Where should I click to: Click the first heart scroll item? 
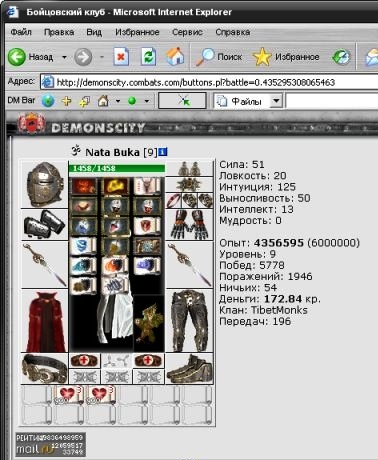[x=68, y=395]
